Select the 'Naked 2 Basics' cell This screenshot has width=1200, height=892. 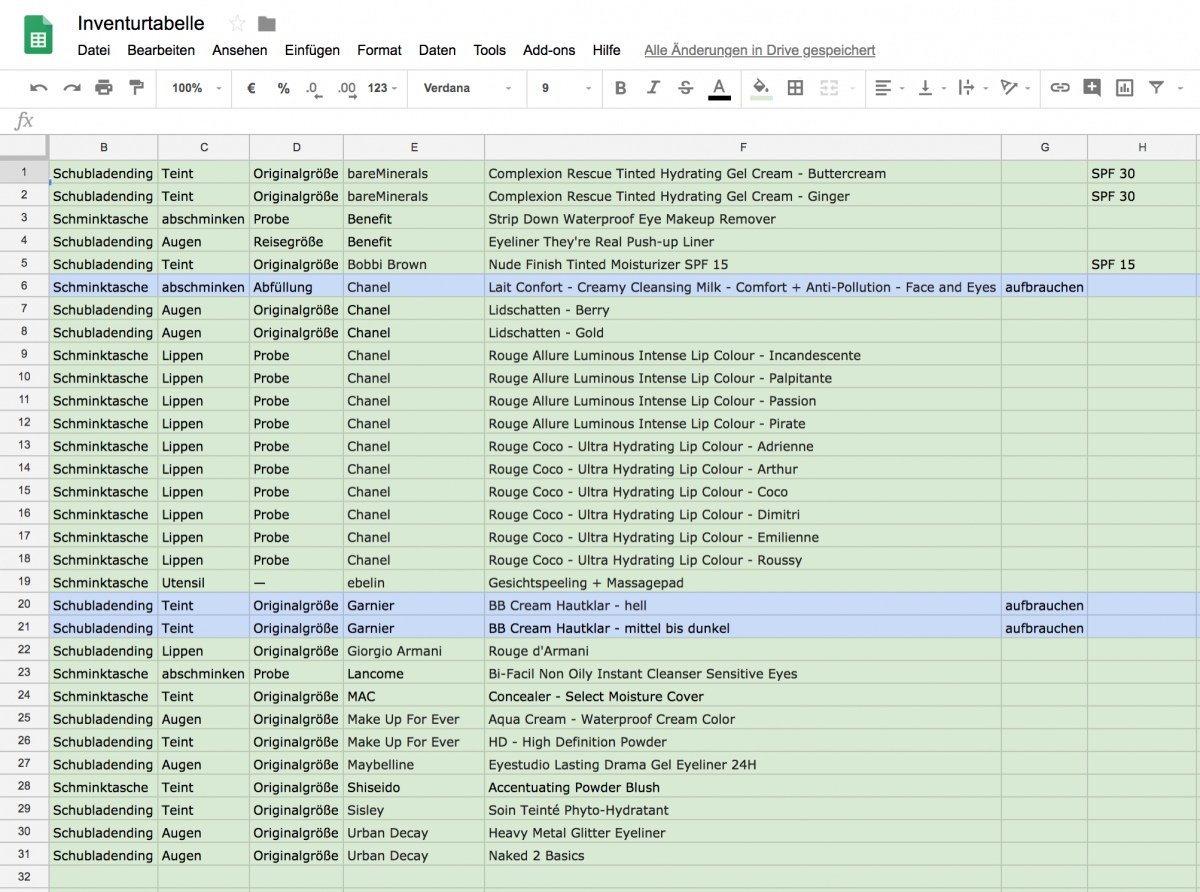click(743, 856)
